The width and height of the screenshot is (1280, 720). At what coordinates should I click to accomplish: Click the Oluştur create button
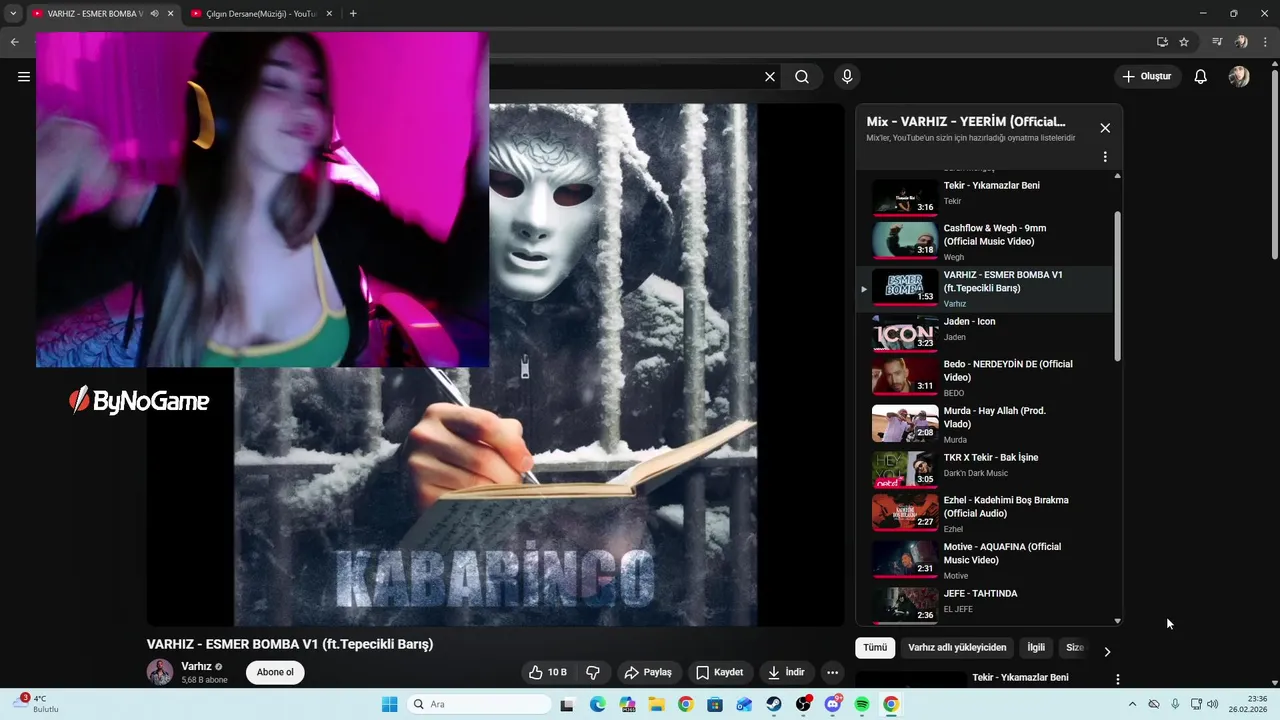point(1147,76)
